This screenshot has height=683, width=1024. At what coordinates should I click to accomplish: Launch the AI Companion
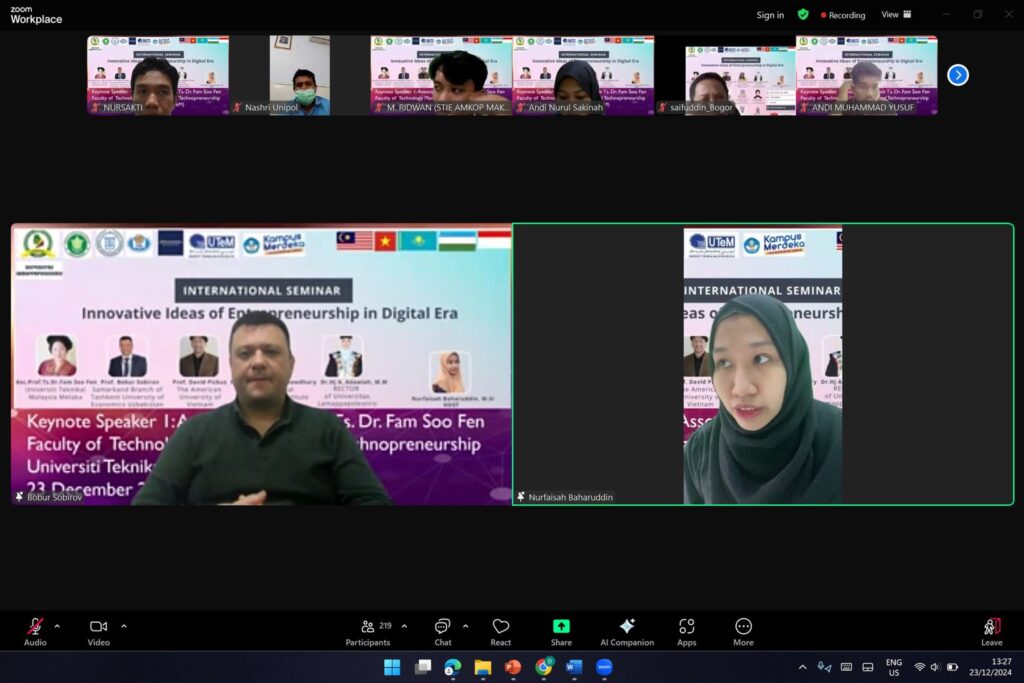[x=627, y=631]
